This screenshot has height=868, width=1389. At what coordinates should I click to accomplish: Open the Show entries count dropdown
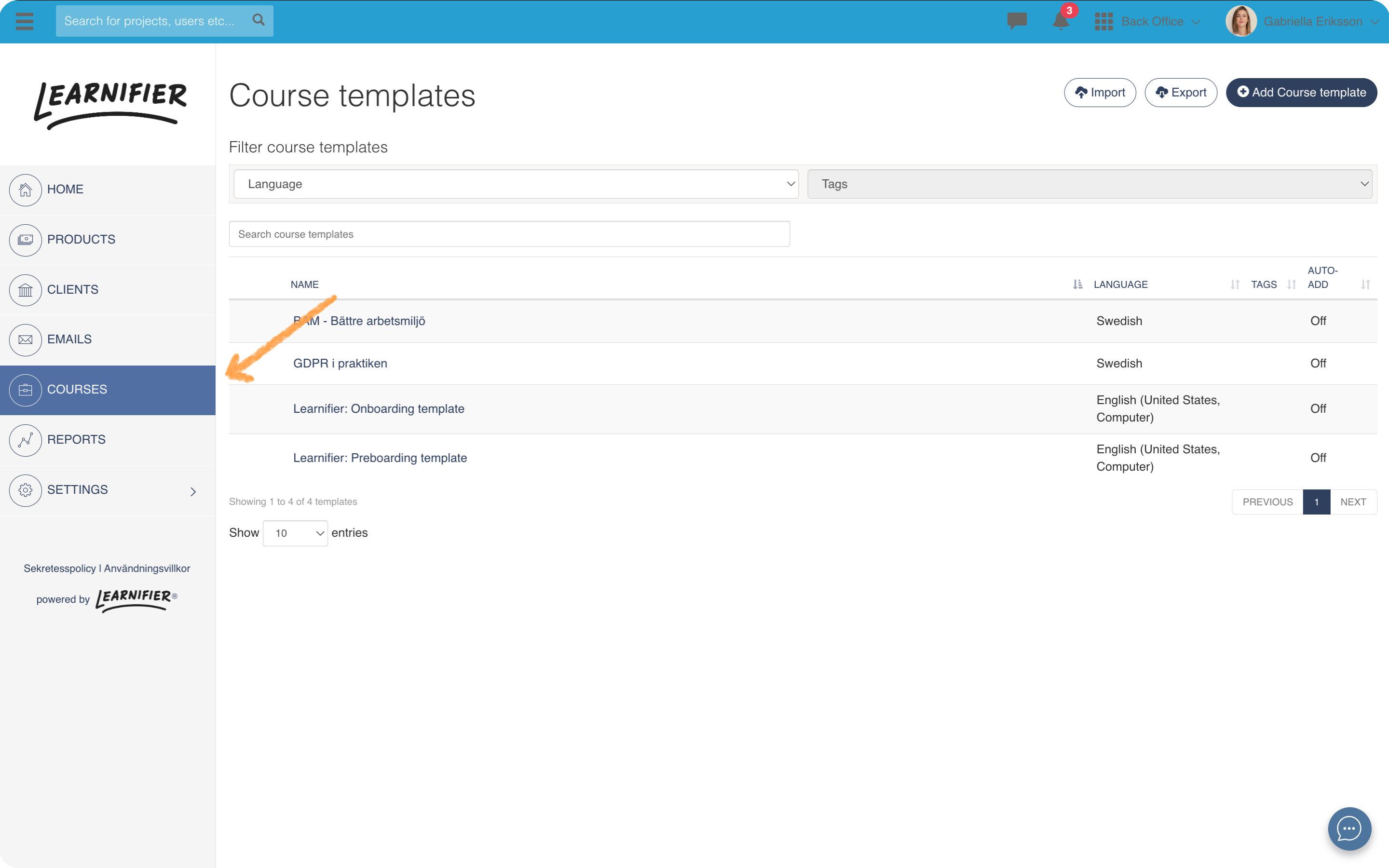coord(295,533)
